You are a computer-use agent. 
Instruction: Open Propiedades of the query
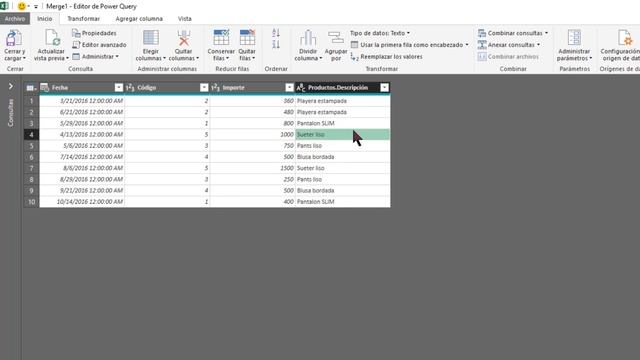tap(94, 33)
